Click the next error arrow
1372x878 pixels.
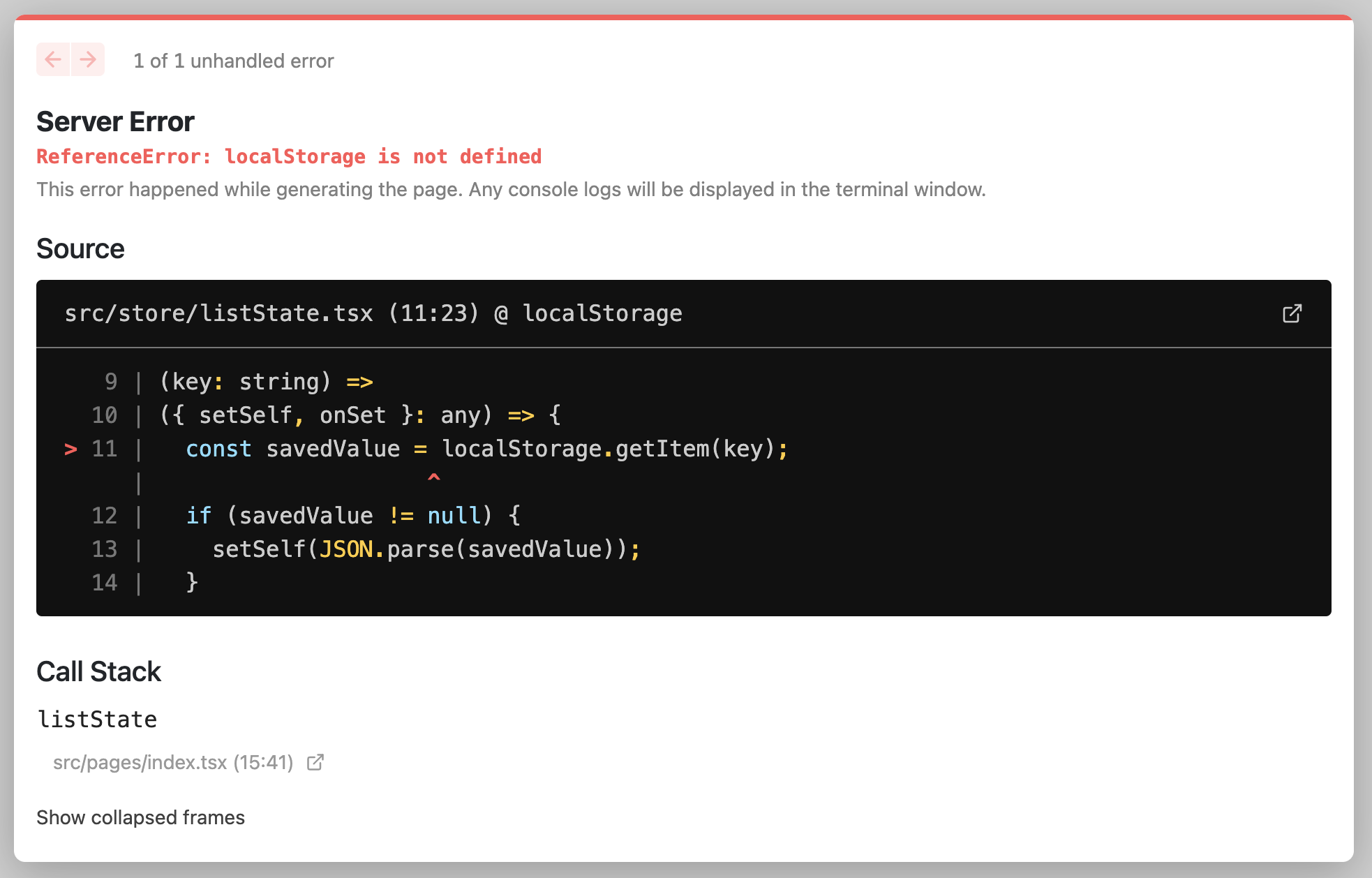click(x=87, y=60)
